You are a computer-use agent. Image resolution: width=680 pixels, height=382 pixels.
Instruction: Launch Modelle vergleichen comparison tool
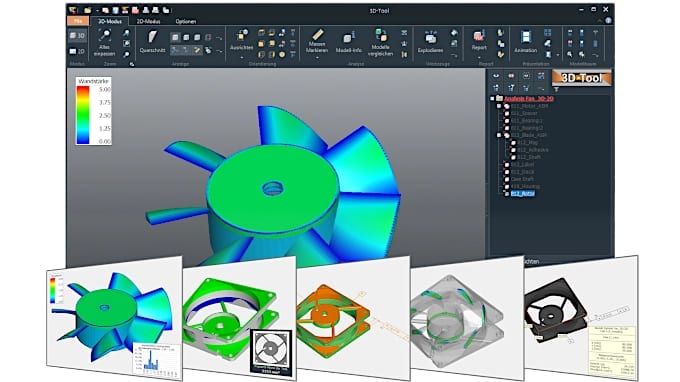pyautogui.click(x=380, y=42)
